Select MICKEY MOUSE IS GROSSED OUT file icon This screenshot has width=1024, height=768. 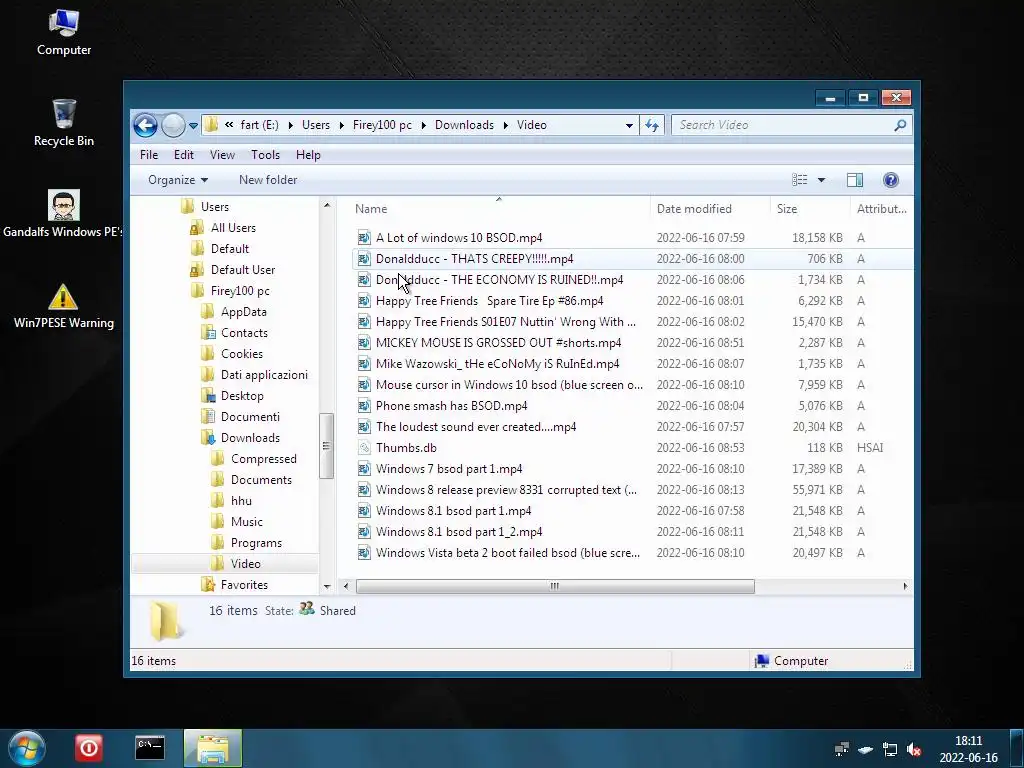(364, 343)
